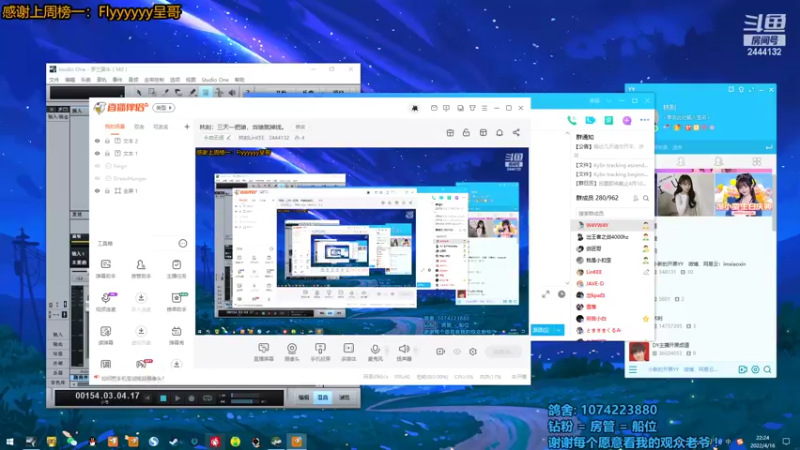The height and width of the screenshot is (450, 800).
Task: Open 视频连麦 tool
Action: click(106, 302)
